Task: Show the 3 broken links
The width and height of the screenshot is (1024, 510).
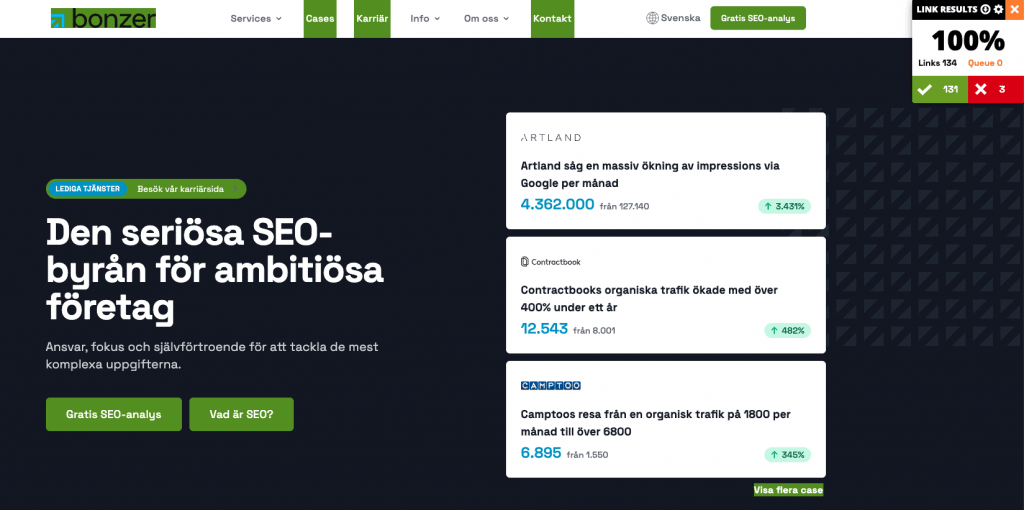Action: pyautogui.click(x=995, y=89)
